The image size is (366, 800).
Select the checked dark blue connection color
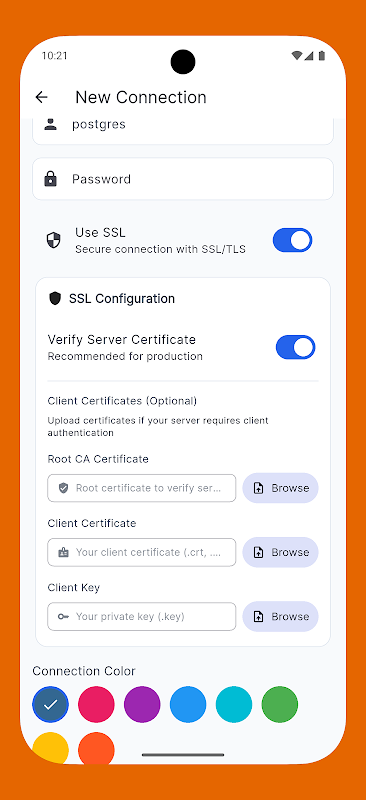click(51, 705)
